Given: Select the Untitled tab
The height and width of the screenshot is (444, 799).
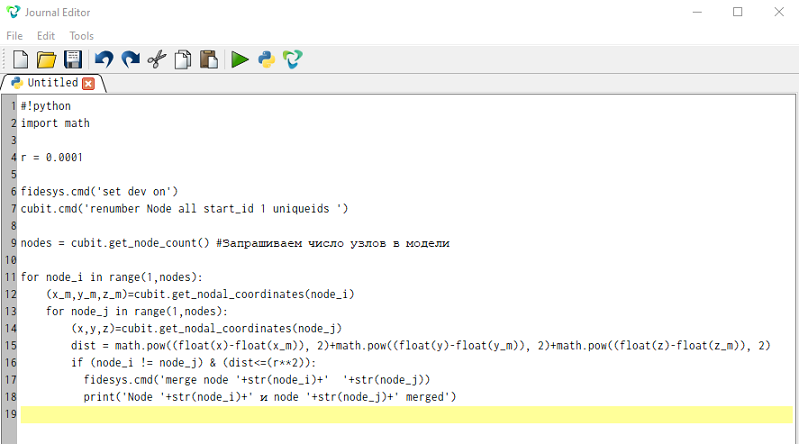Looking at the screenshot, I should (52, 83).
